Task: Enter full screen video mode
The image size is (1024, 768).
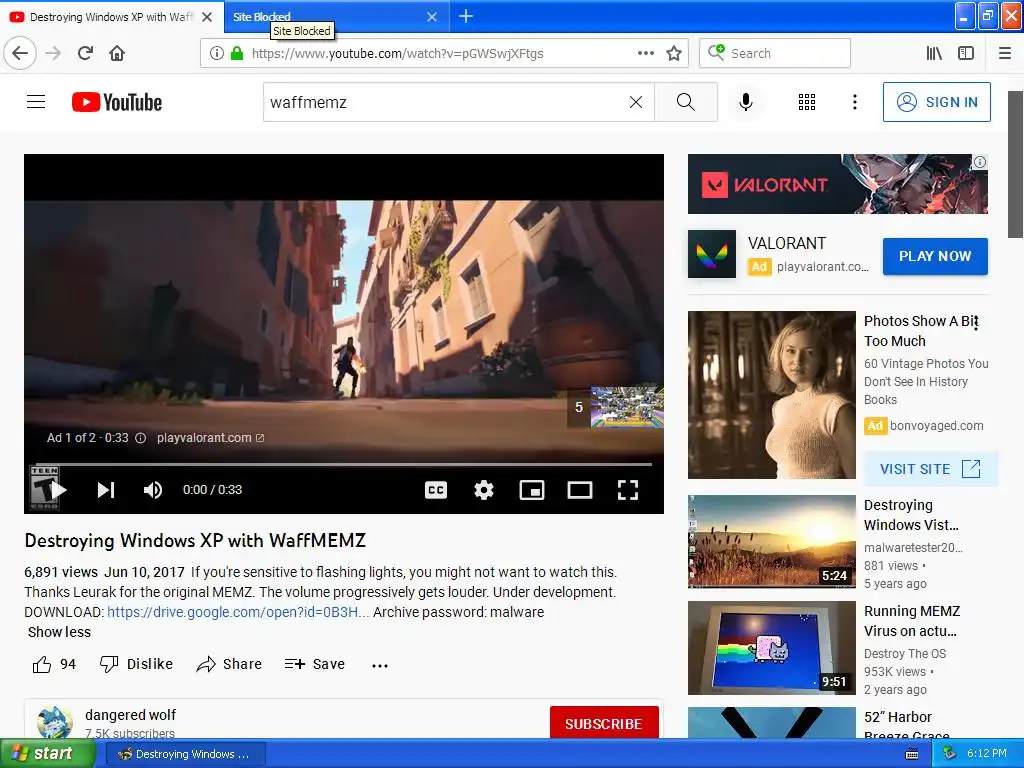Action: [x=628, y=490]
